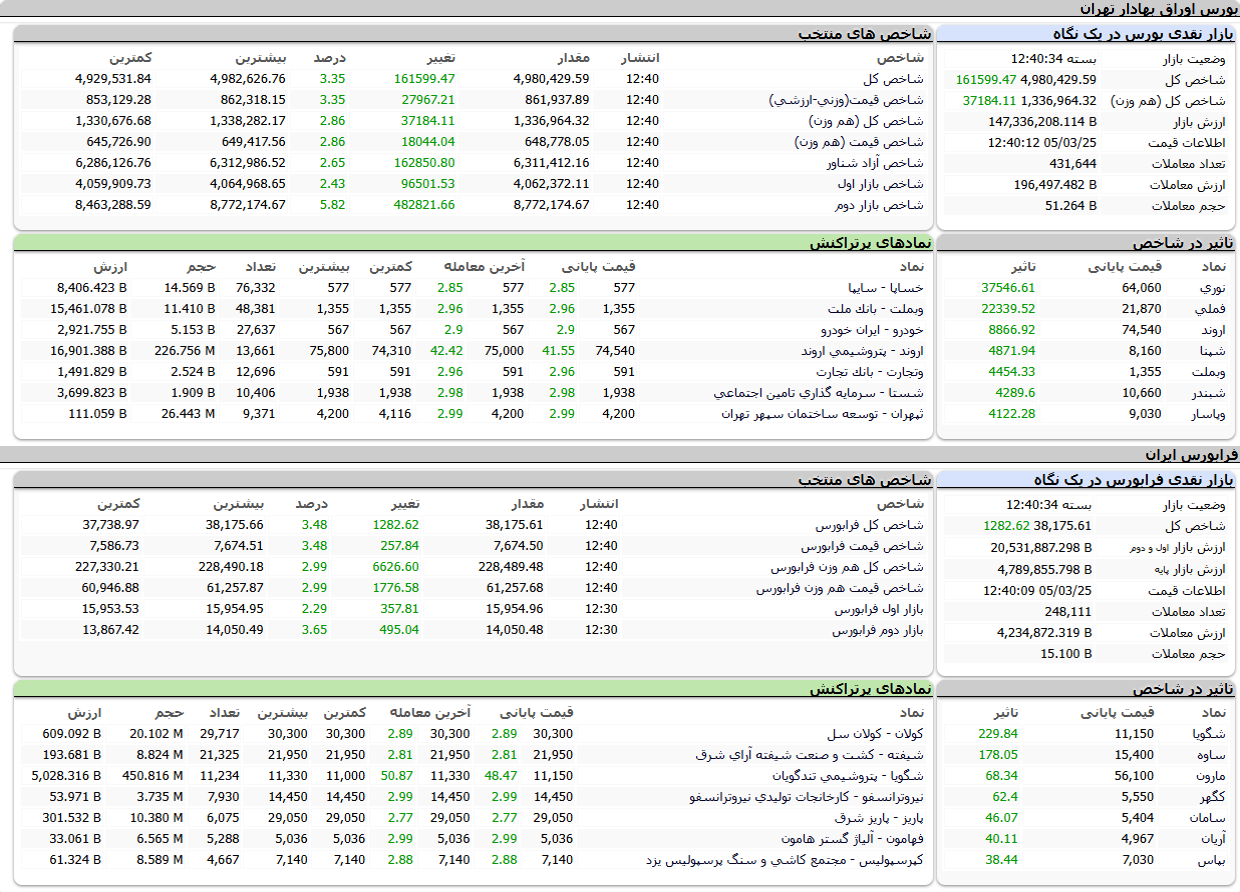Select بپاس in the Farabourse index effect list
Screen dimensions: 1240x892
pyautogui.click(x=1211, y=860)
